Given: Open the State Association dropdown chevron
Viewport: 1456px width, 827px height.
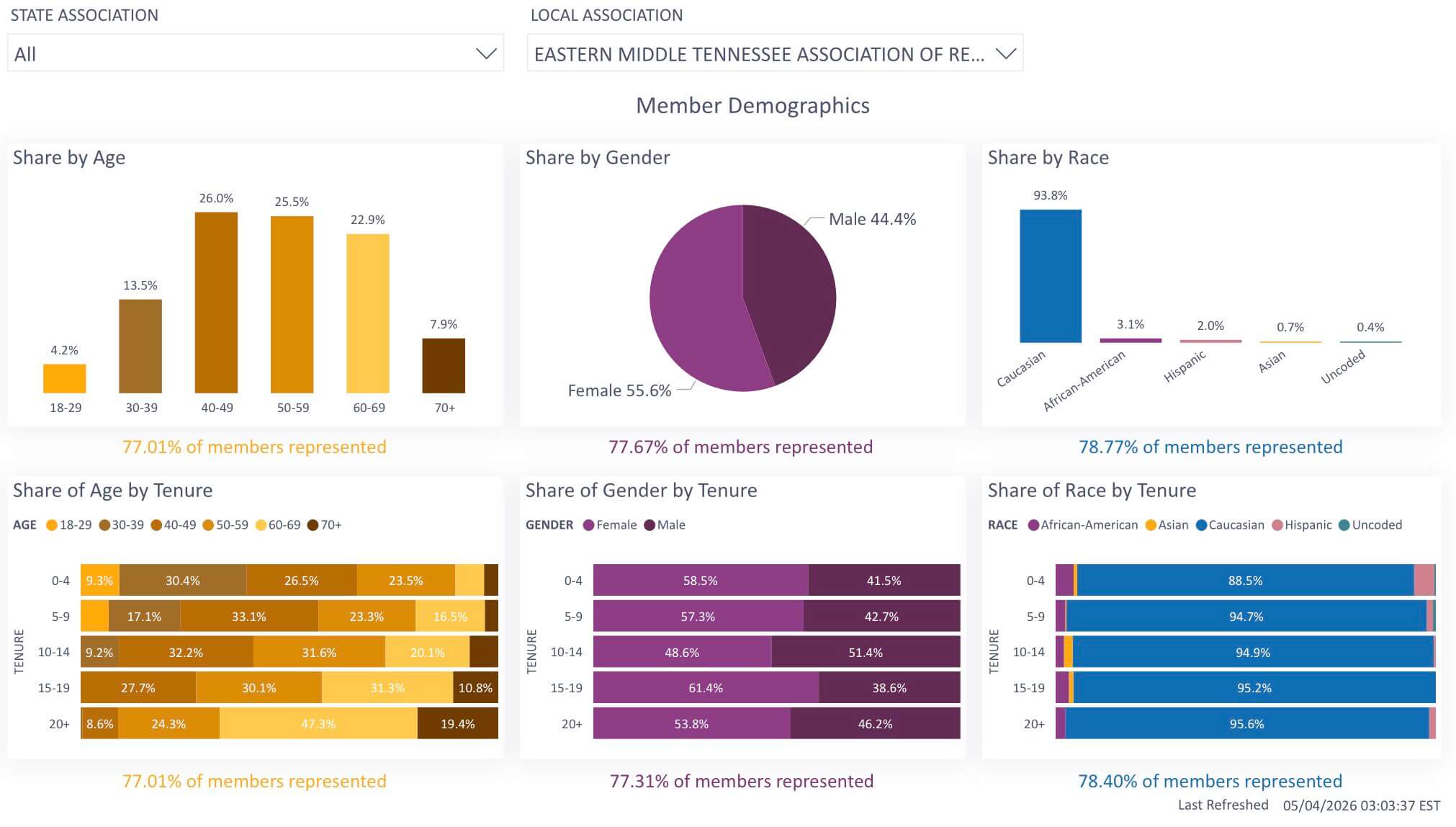Looking at the screenshot, I should (486, 54).
